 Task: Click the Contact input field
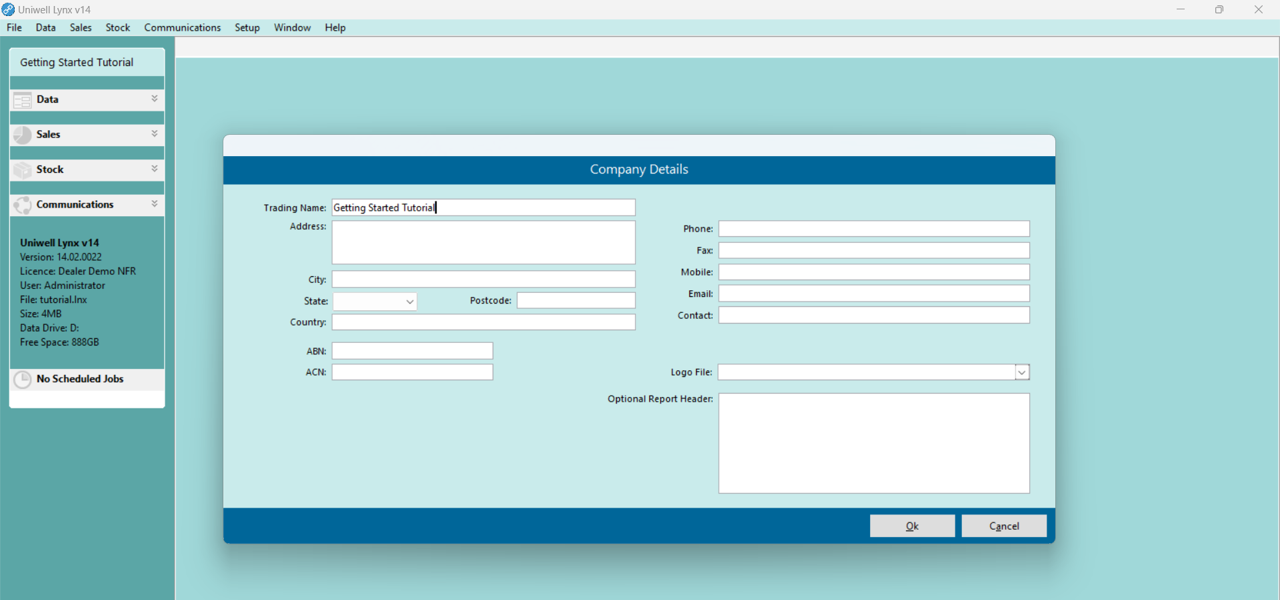pos(874,315)
